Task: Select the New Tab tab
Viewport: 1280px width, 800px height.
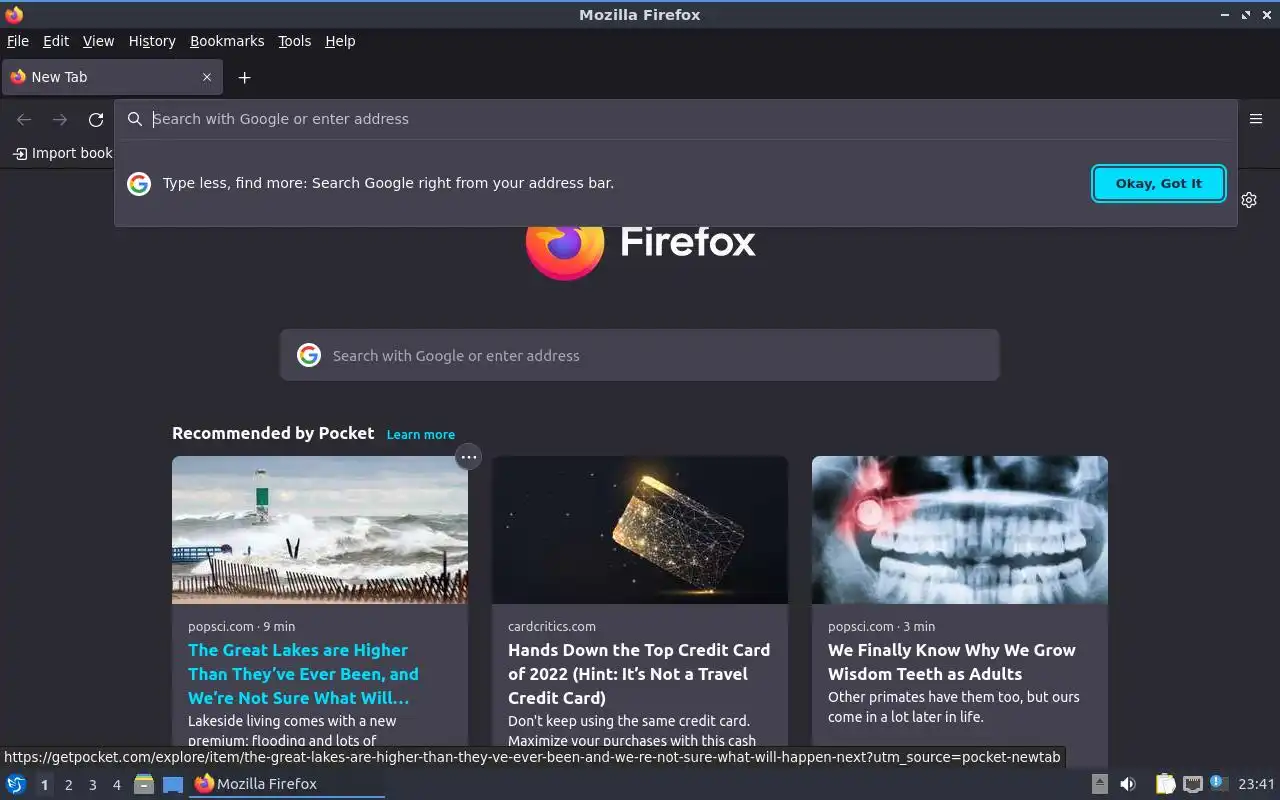Action: (111, 77)
